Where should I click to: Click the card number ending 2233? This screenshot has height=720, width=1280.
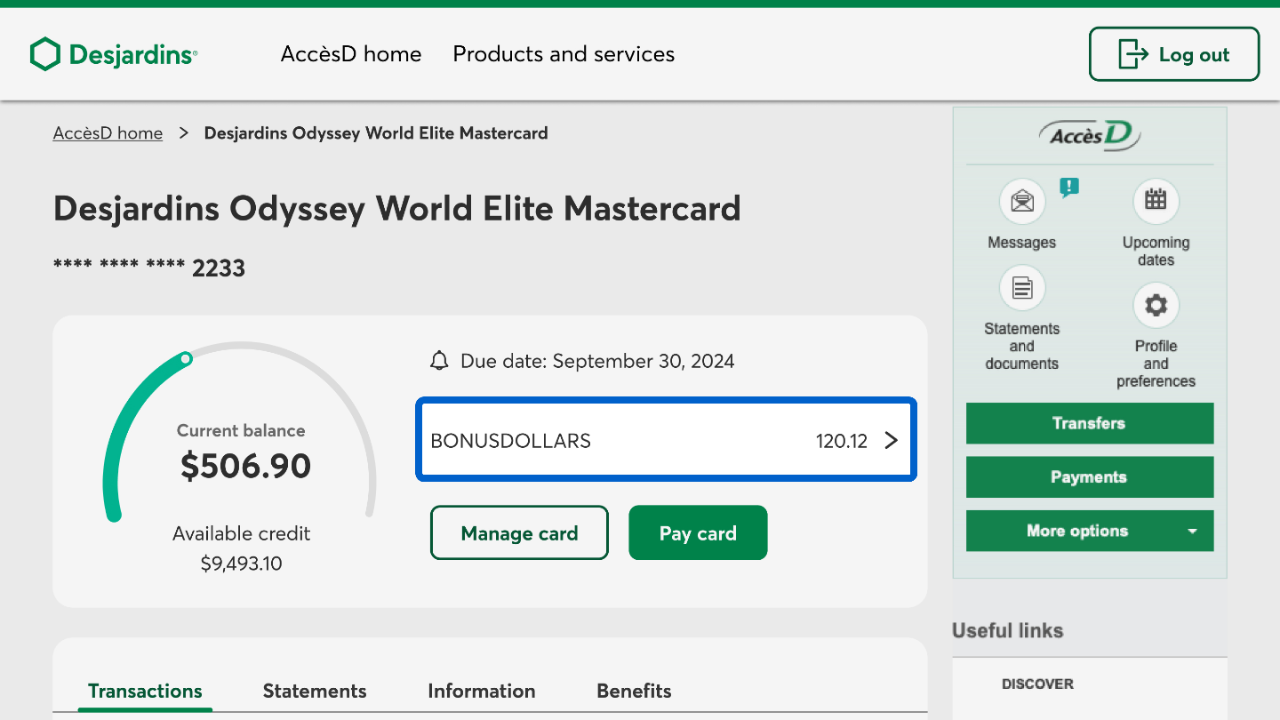(x=149, y=268)
